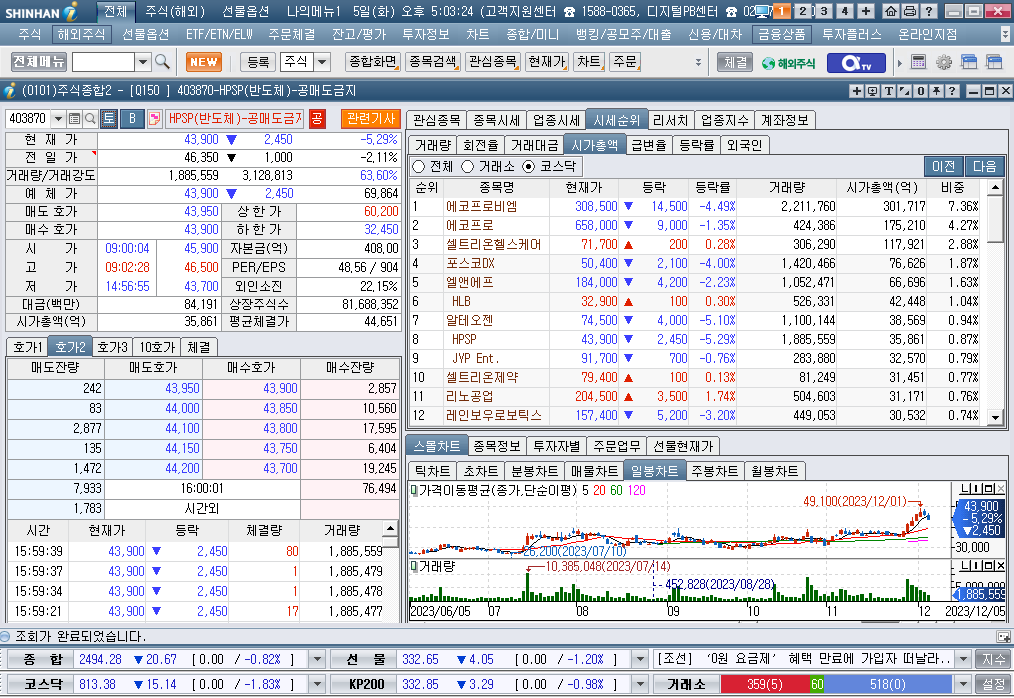Click the stock code list icon beside 403870

tap(74, 118)
